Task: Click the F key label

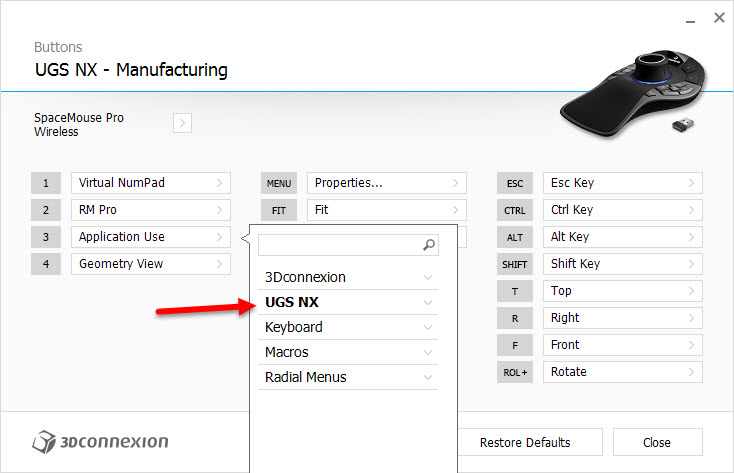Action: point(515,345)
